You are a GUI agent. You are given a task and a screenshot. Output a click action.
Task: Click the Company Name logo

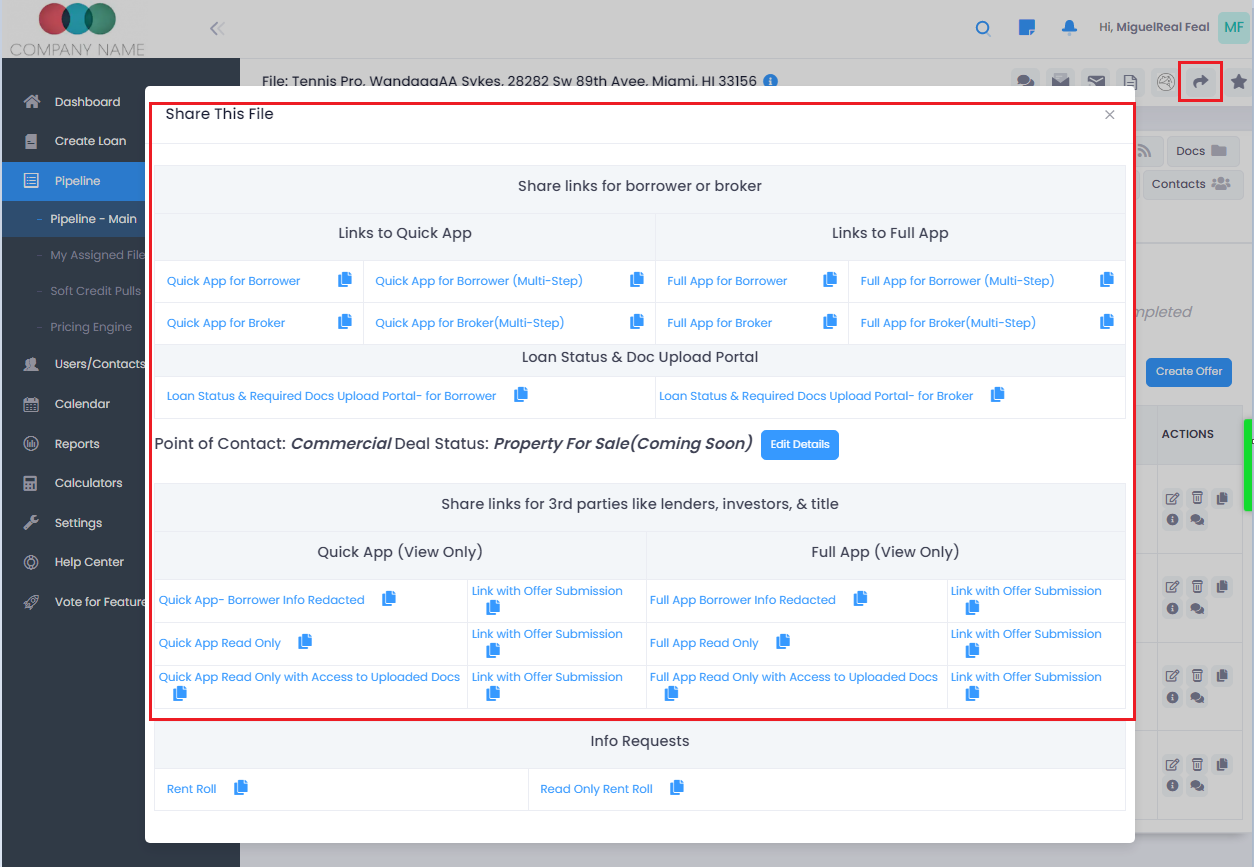click(77, 29)
